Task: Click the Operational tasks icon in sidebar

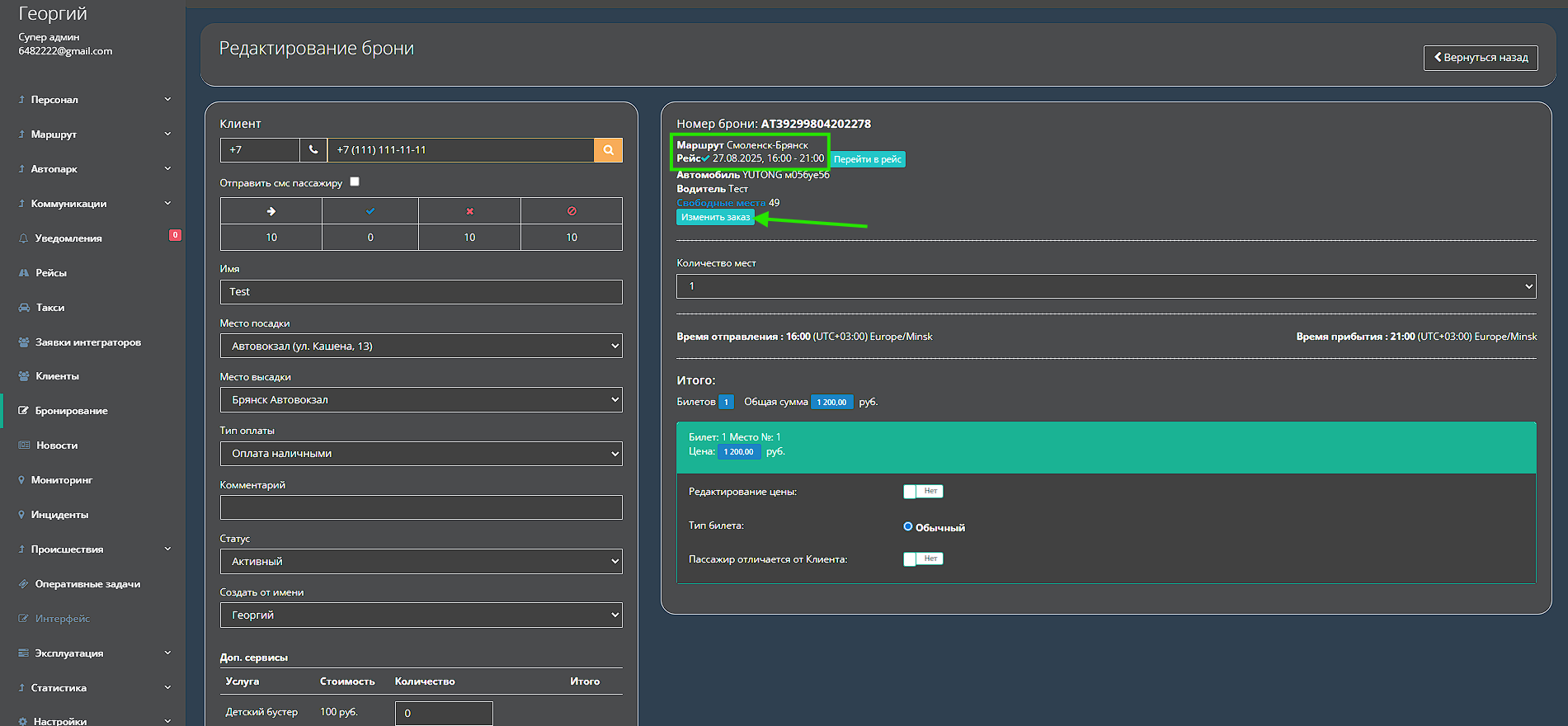Action: click(23, 584)
